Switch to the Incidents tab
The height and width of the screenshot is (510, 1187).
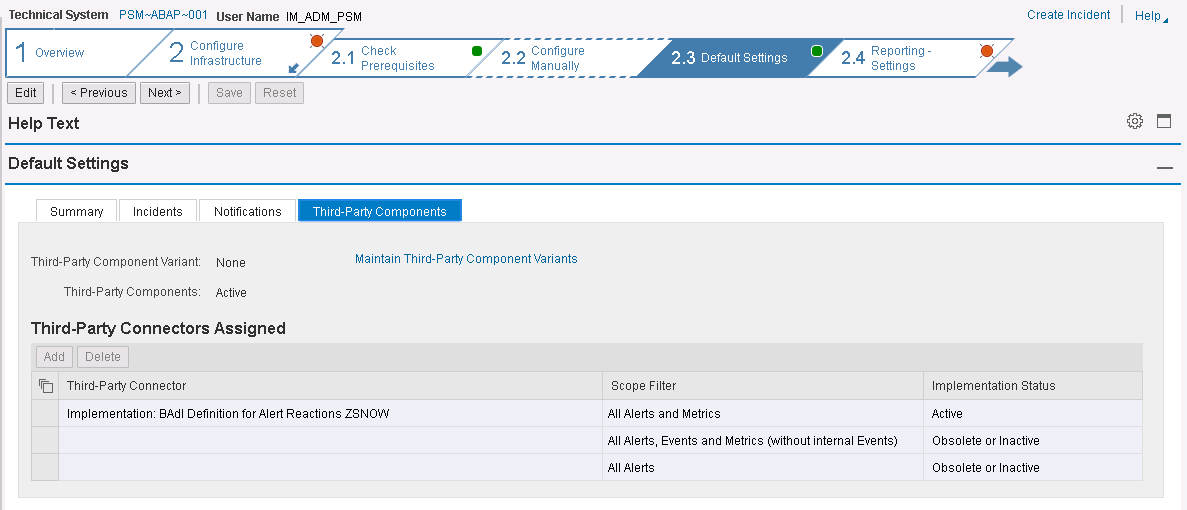pyautogui.click(x=158, y=211)
